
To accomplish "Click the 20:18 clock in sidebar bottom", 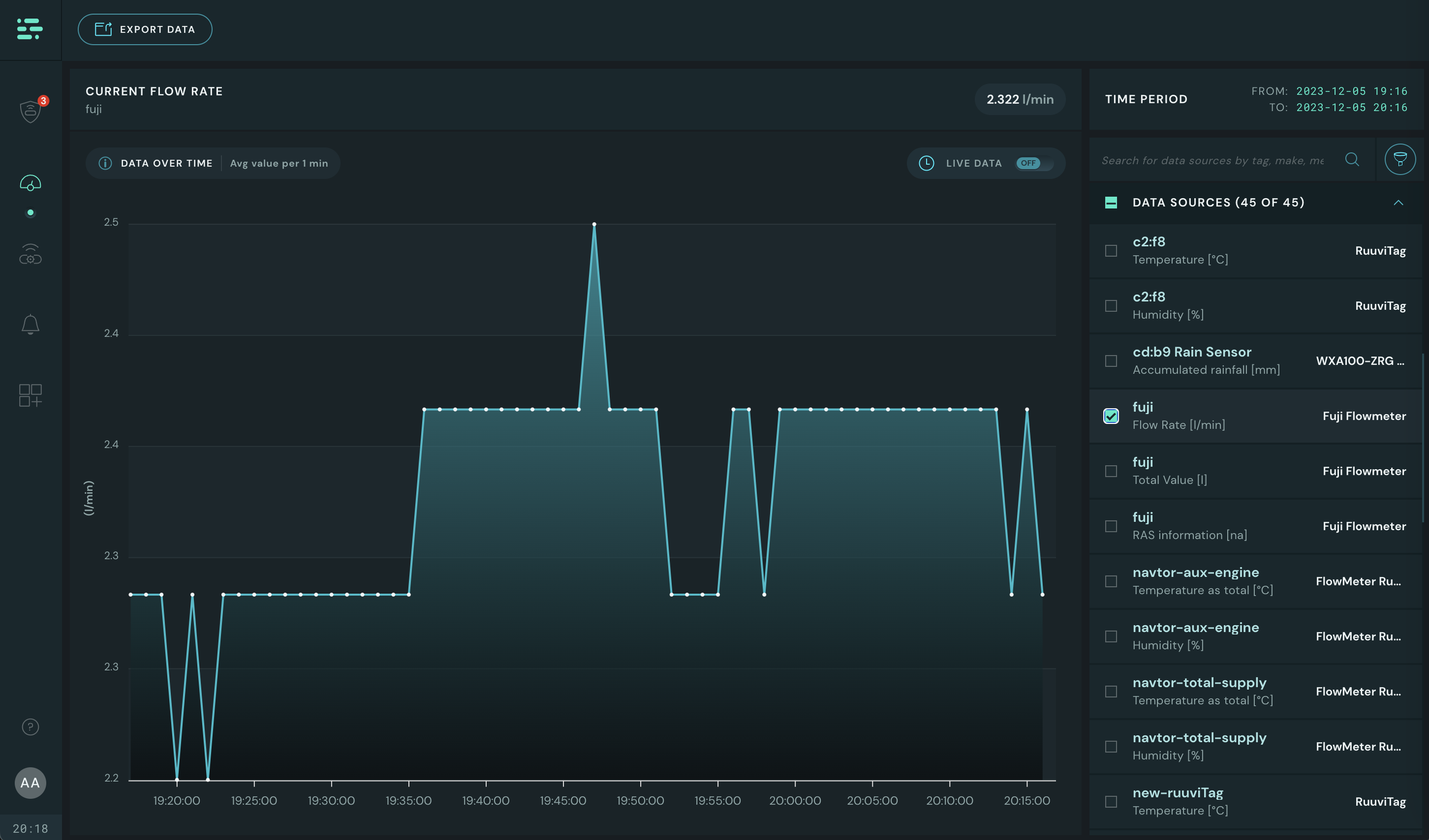I will point(30,829).
